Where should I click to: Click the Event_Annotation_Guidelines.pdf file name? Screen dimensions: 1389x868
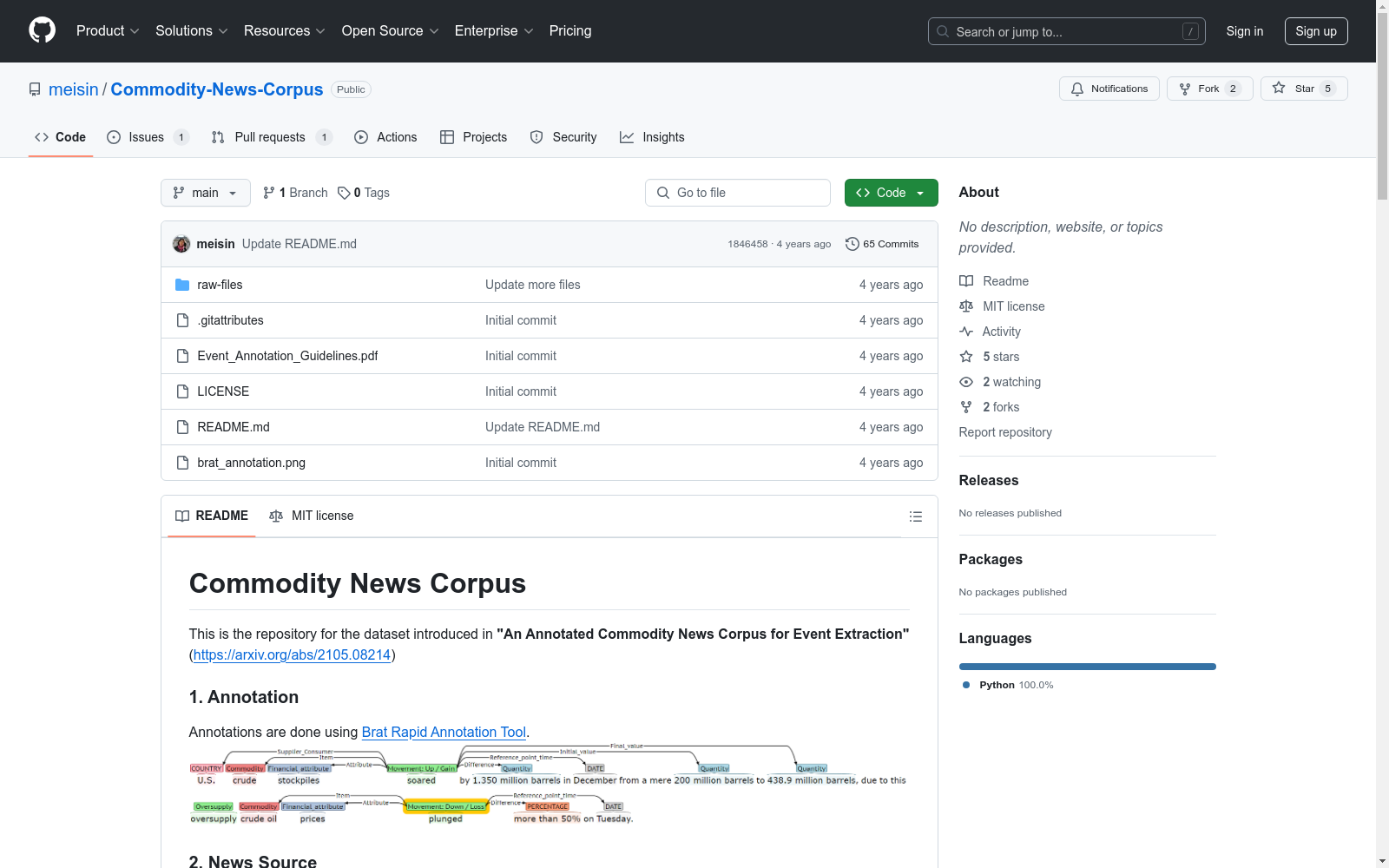(x=287, y=356)
